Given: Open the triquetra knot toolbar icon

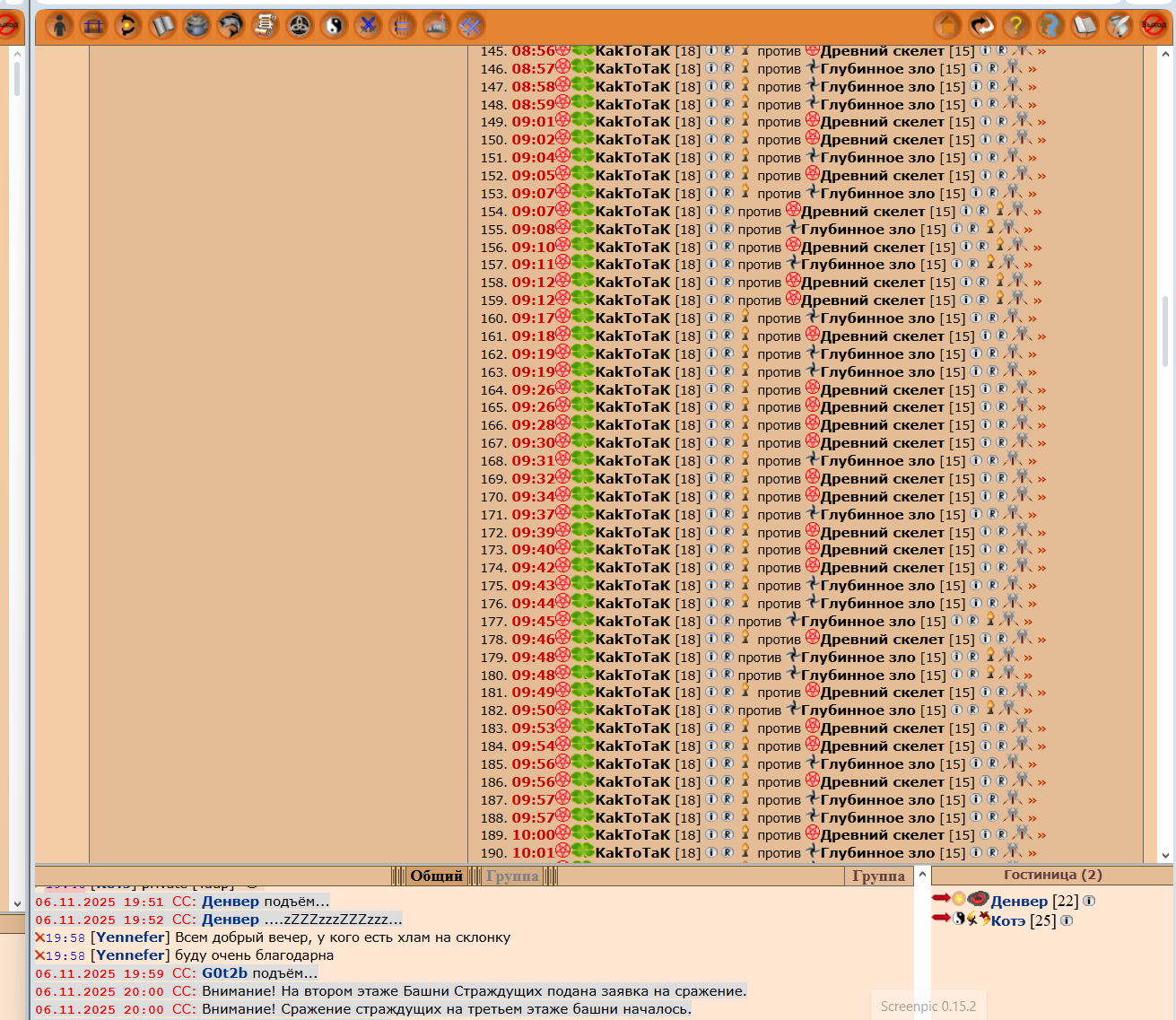Looking at the screenshot, I should 300,25.
